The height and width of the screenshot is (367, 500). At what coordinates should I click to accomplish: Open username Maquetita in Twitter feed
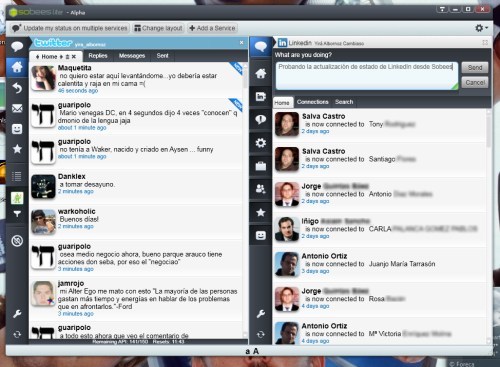[74, 68]
